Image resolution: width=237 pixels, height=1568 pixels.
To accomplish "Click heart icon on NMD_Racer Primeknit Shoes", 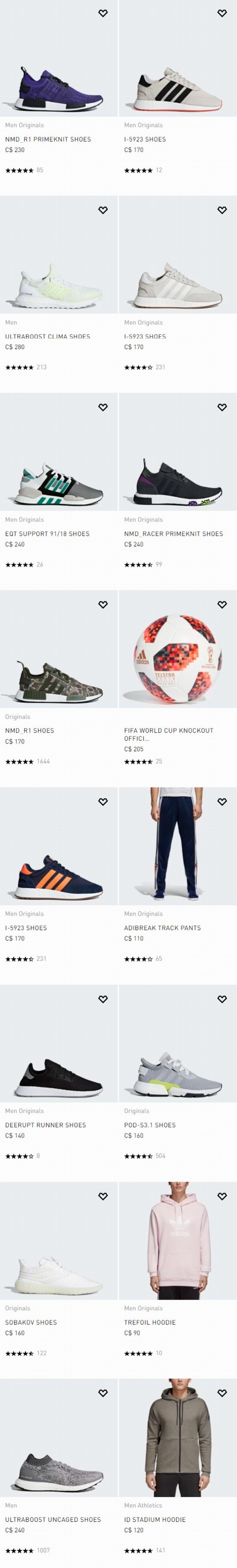I will click(222, 407).
